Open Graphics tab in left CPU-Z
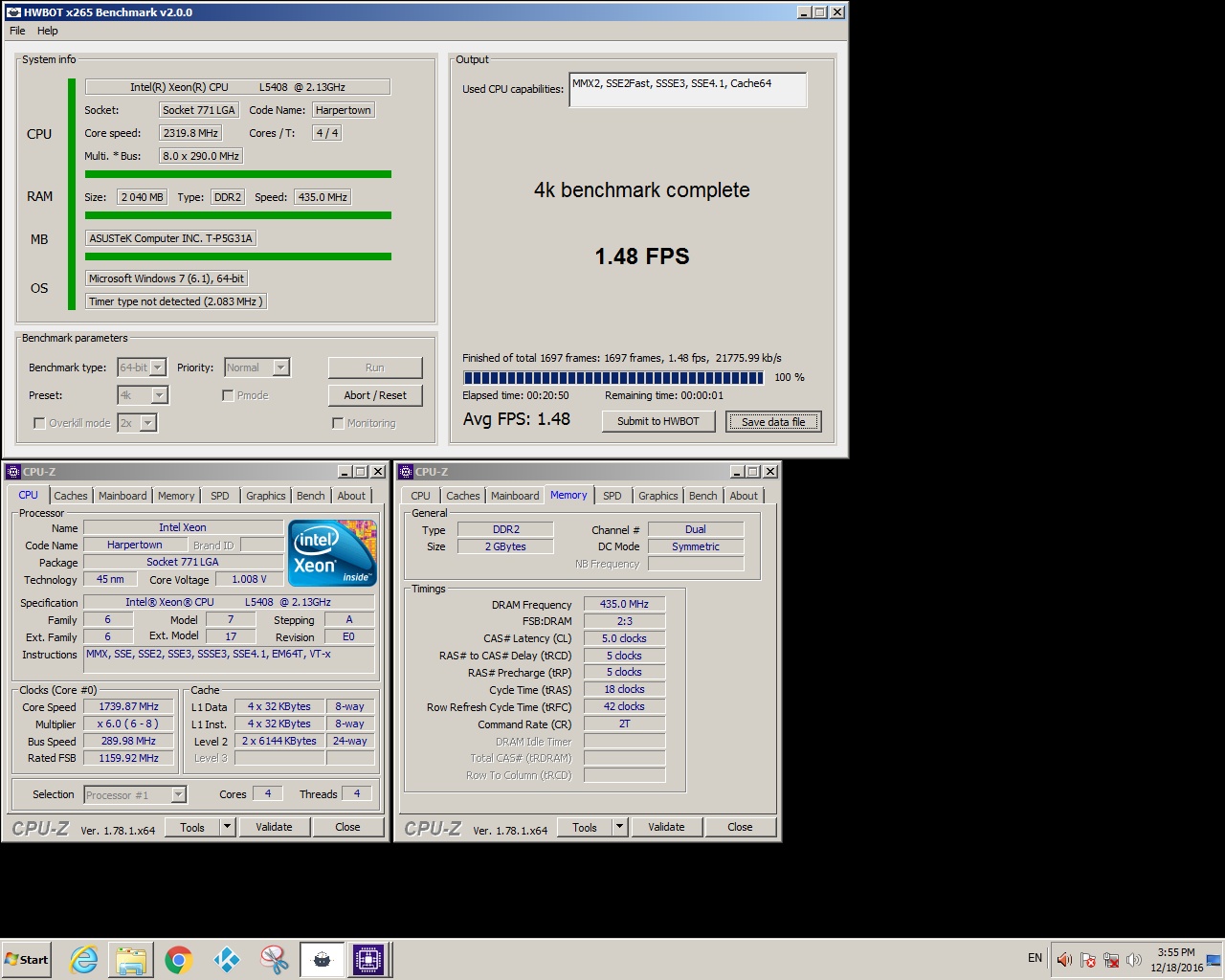The width and height of the screenshot is (1225, 980). [x=266, y=496]
